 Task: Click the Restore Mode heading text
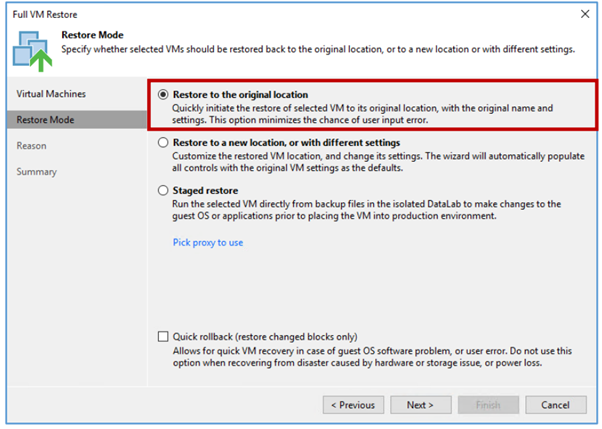point(93,35)
